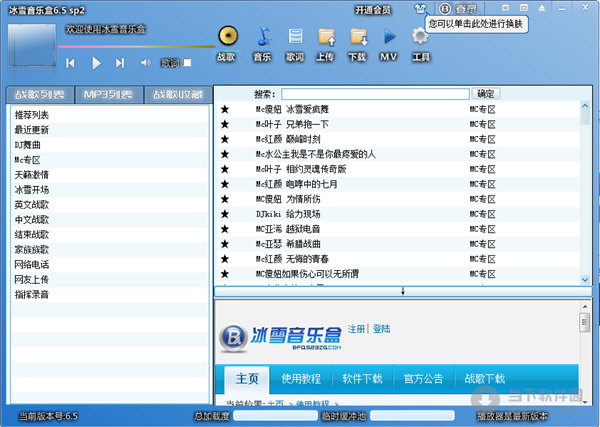This screenshot has height=427, width=600.
Task: Select 指挥录音 category
Action: click(32, 294)
